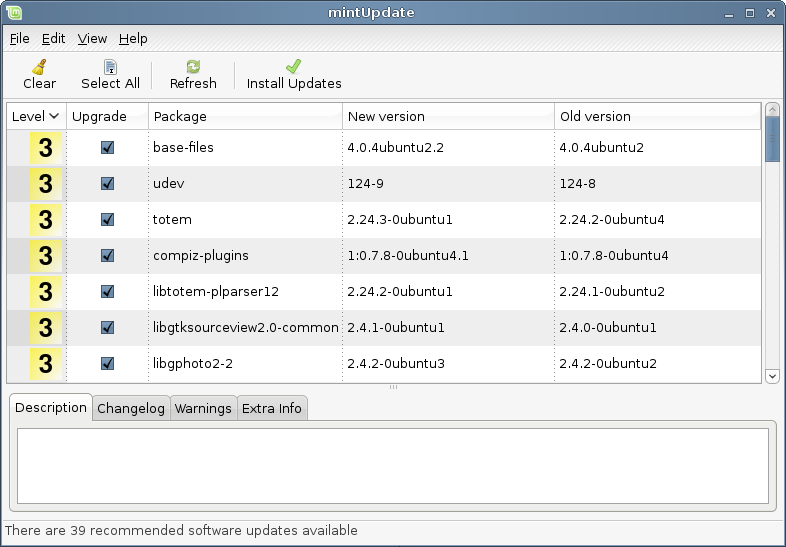Click the Install Updates green checkmark icon
The height and width of the screenshot is (547, 786).
point(294,66)
